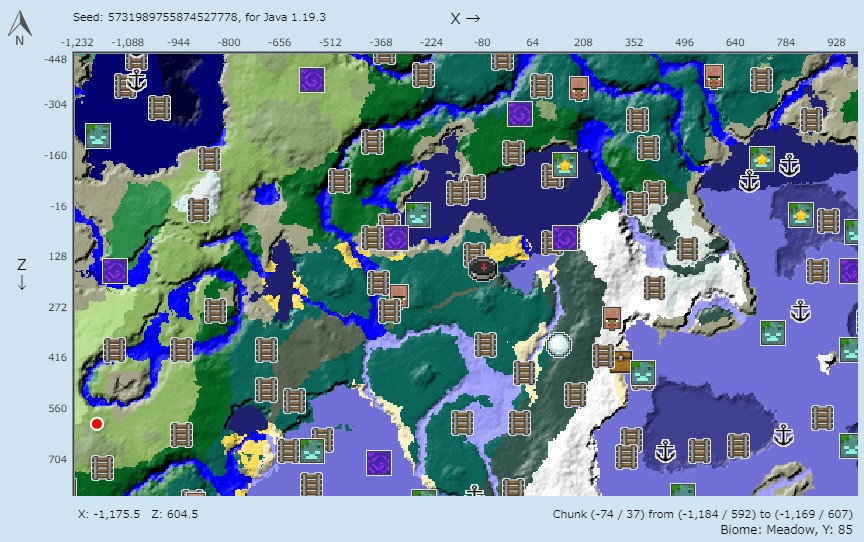Screen dimensions: 864x542
Task: Click ruined portal on the far-left river
Action: coord(115,271)
